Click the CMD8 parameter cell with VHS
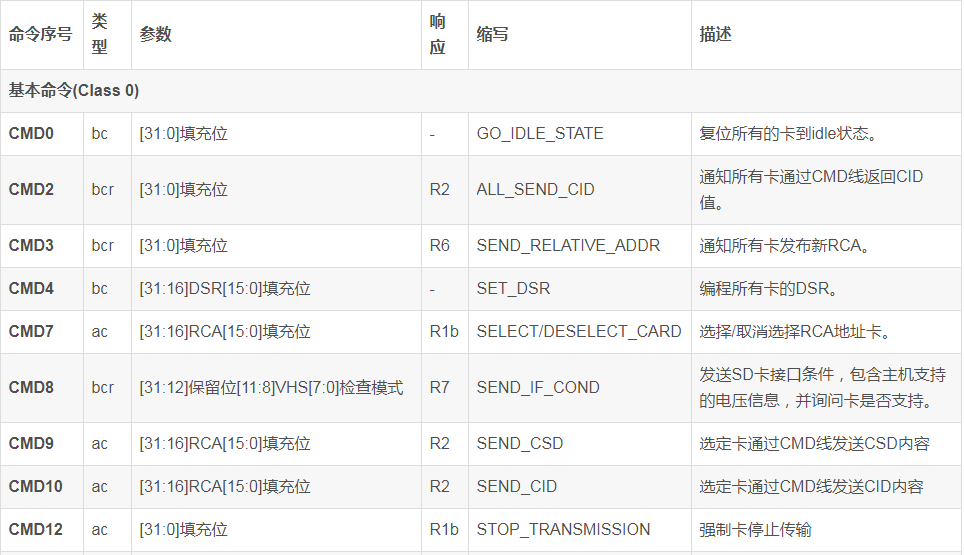The height and width of the screenshot is (555, 964). pyautogui.click(x=271, y=387)
